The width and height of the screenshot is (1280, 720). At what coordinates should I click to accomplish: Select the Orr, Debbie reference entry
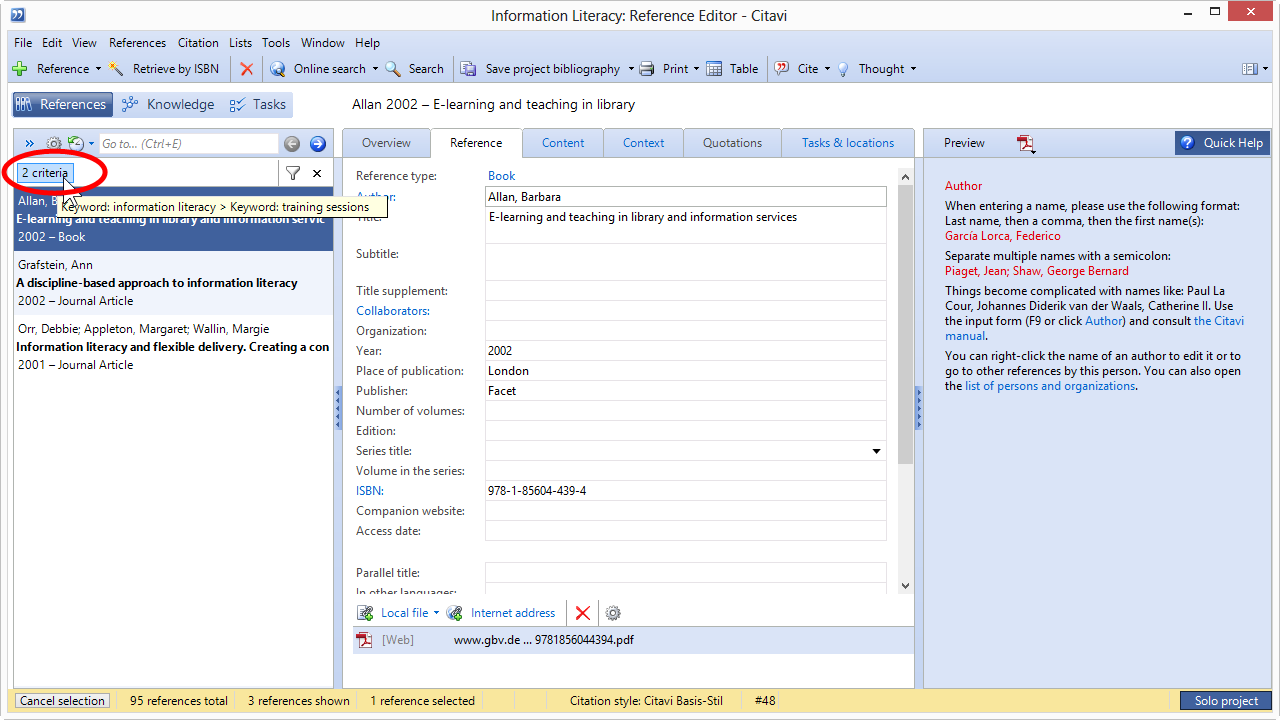click(x=173, y=347)
